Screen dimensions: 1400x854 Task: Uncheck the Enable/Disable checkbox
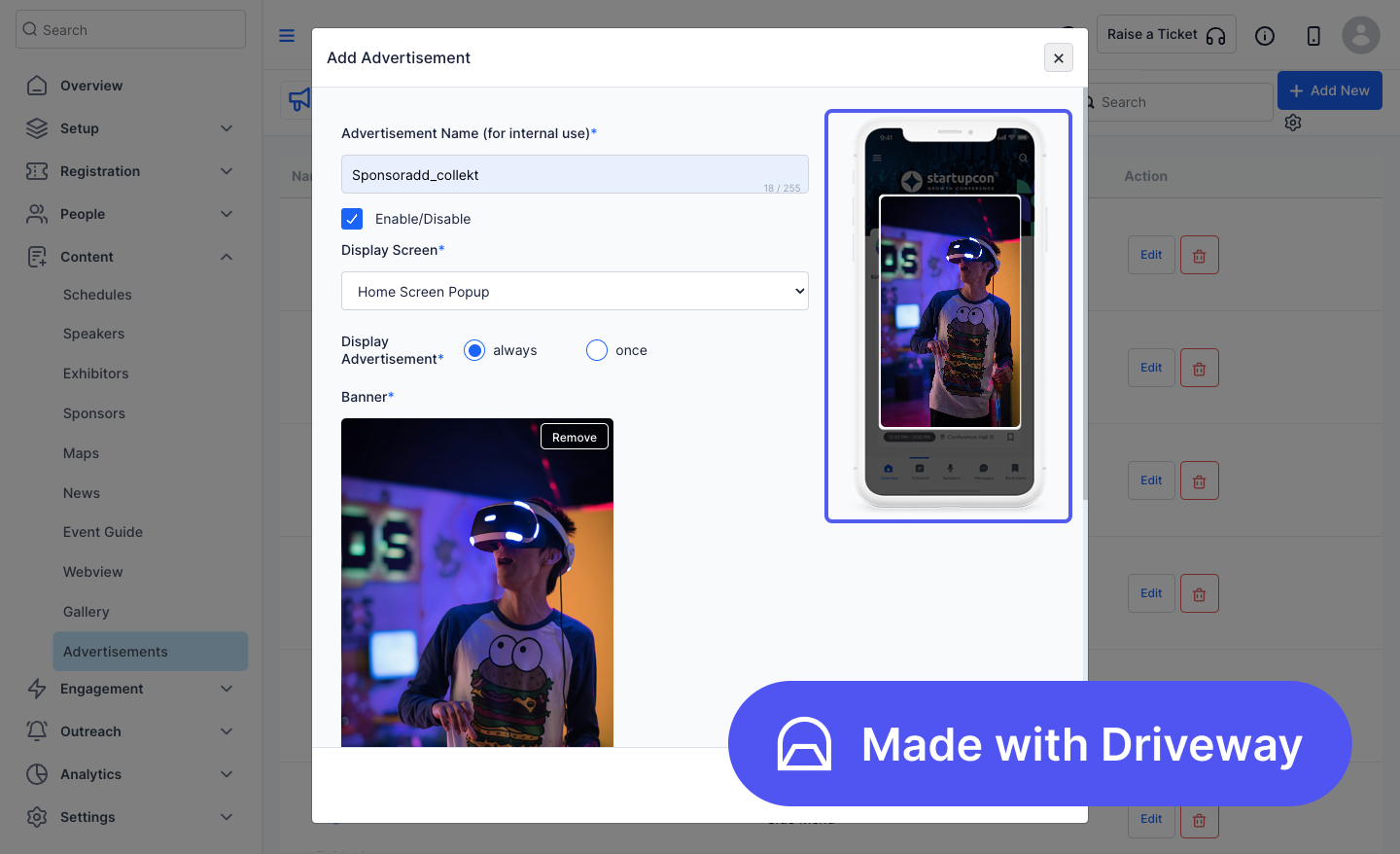pyautogui.click(x=352, y=219)
